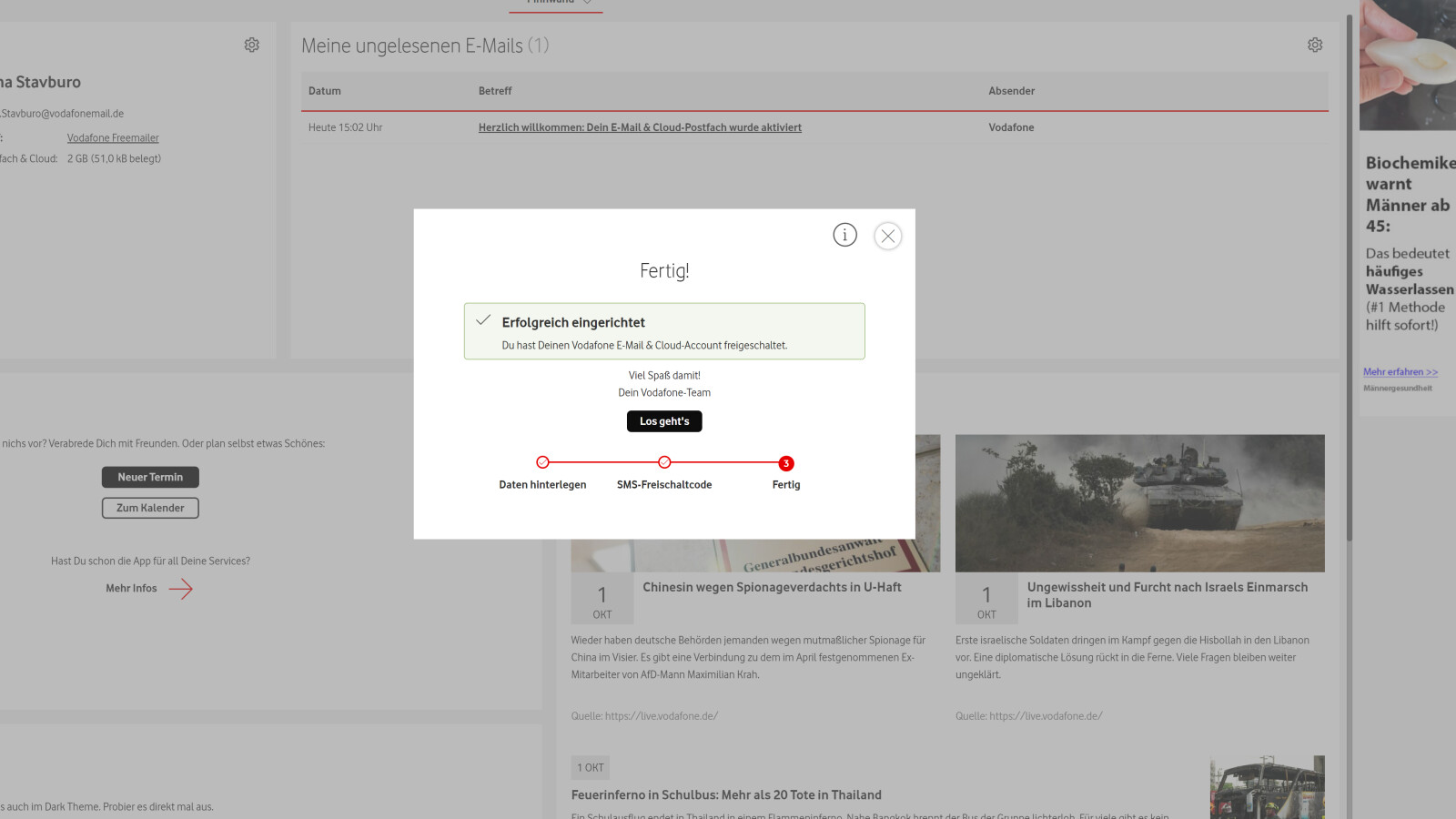The image size is (1456, 819).
Task: Open settings gear for 'Meine ungelesenen E-Mails'
Action: click(1314, 44)
